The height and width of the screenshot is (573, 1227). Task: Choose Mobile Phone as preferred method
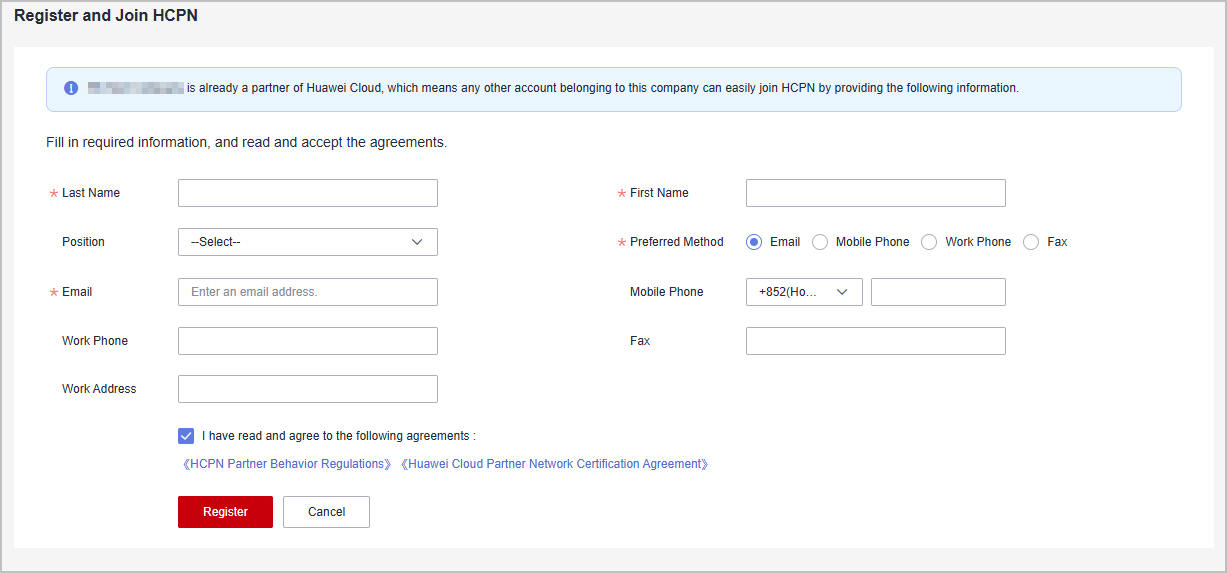click(x=820, y=242)
